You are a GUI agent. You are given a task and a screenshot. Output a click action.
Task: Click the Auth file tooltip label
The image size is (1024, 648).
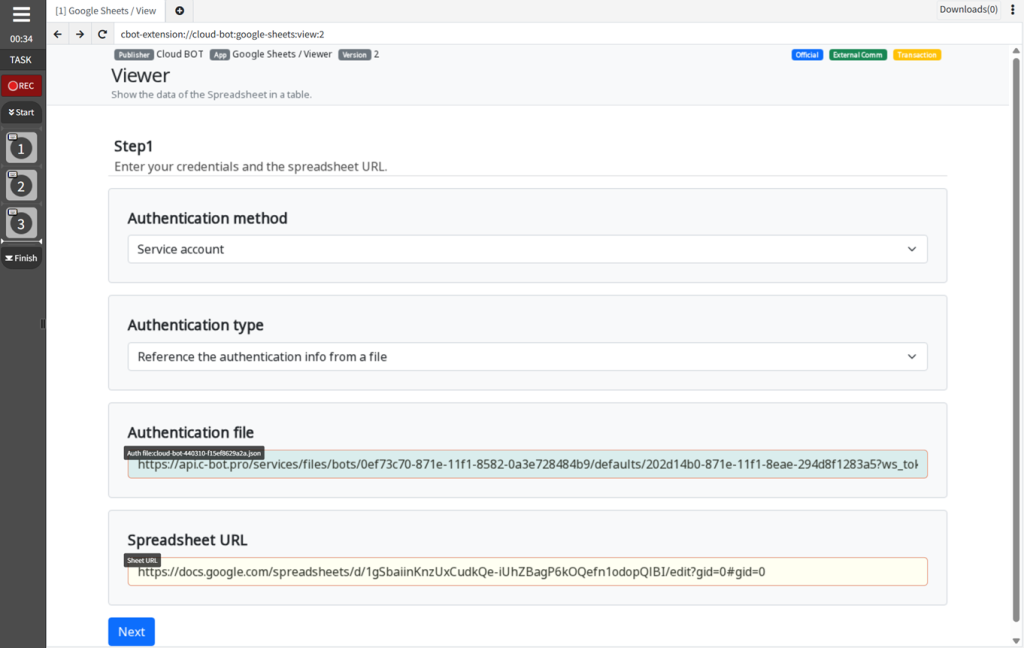[x=194, y=453]
